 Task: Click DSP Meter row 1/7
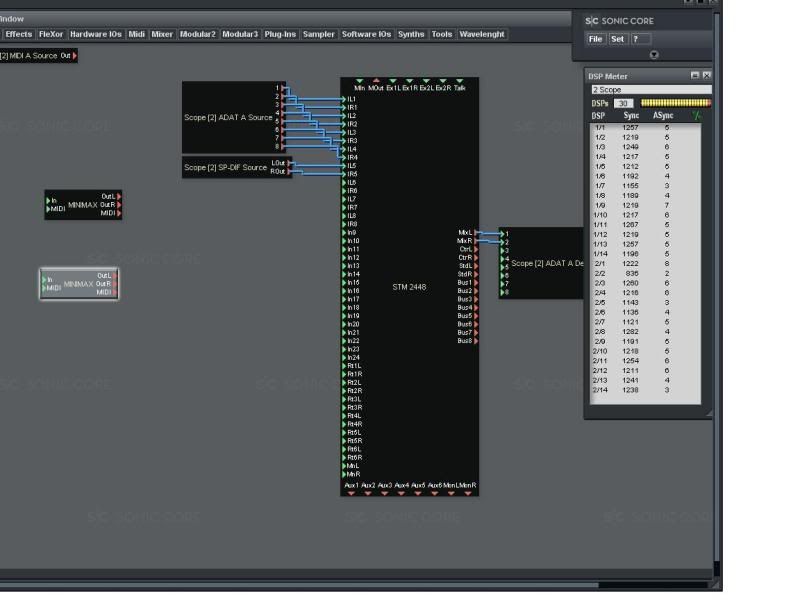(x=645, y=186)
